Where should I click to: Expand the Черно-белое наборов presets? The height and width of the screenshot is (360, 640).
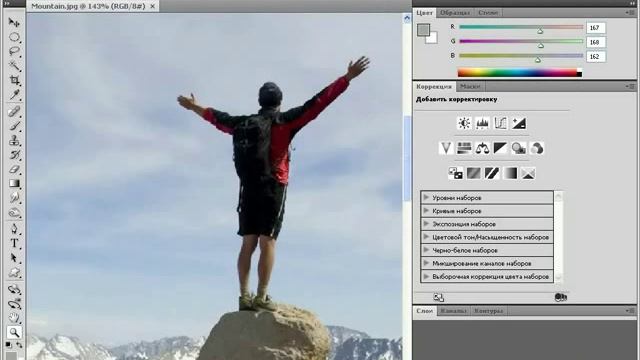pyautogui.click(x=426, y=250)
